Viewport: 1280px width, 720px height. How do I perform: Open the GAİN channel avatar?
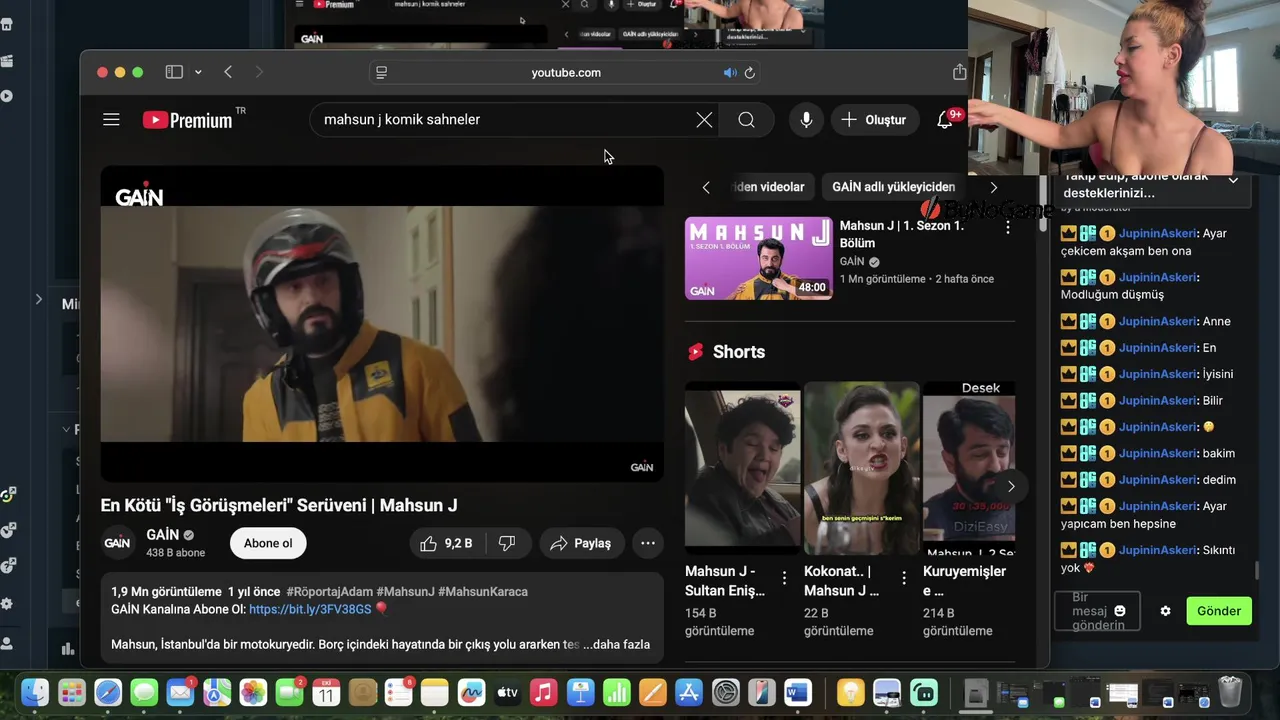point(118,543)
